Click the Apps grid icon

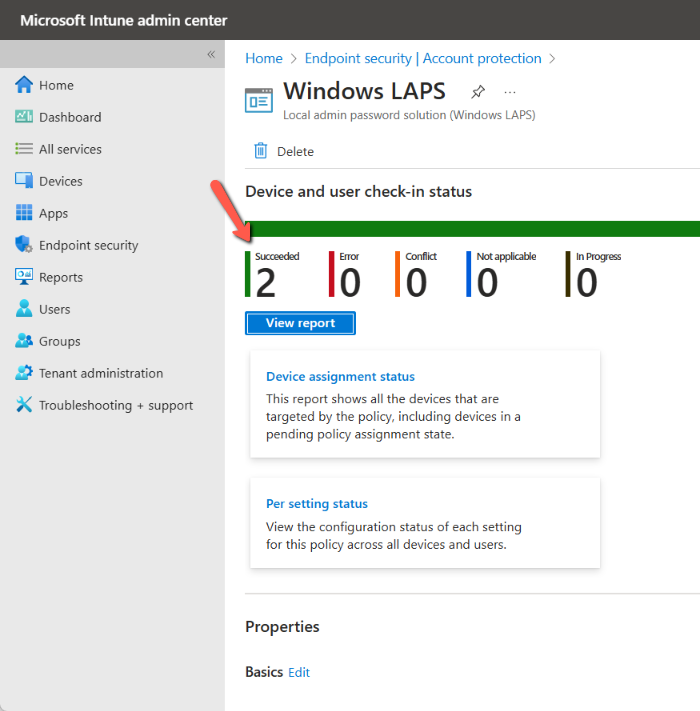24,212
